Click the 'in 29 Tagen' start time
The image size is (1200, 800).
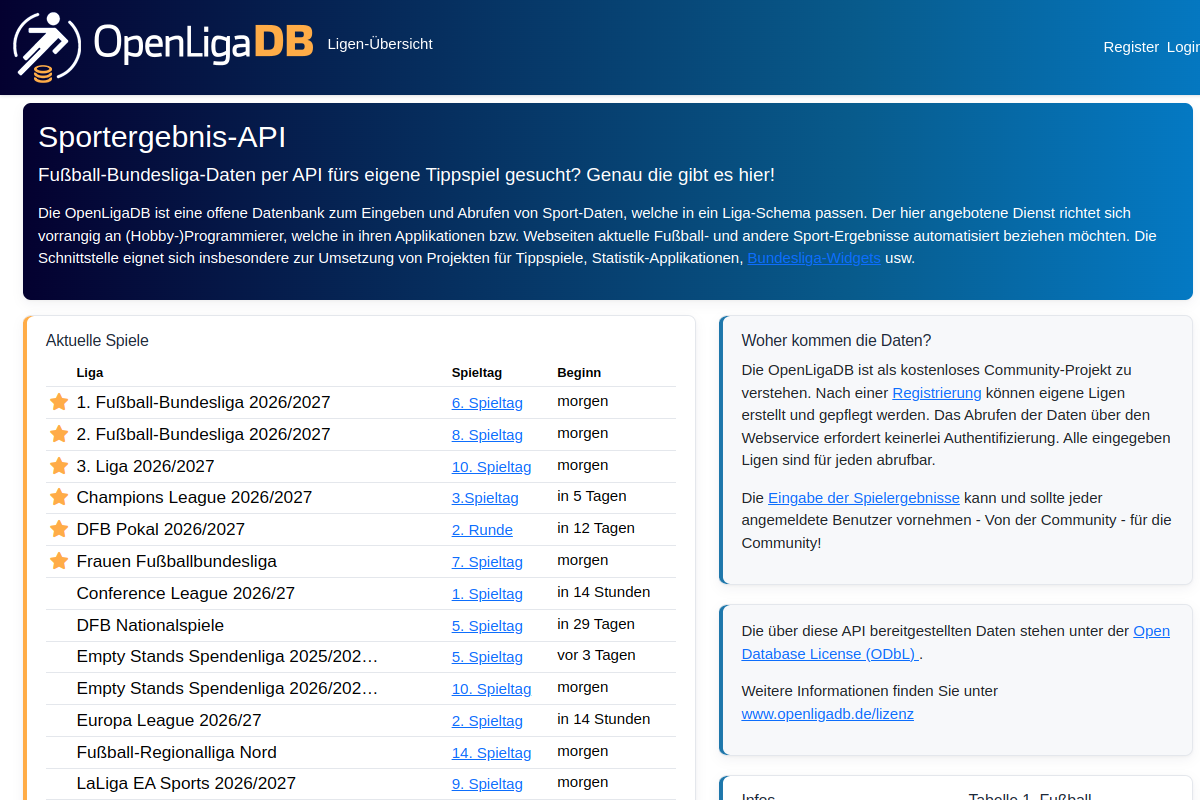pos(596,624)
